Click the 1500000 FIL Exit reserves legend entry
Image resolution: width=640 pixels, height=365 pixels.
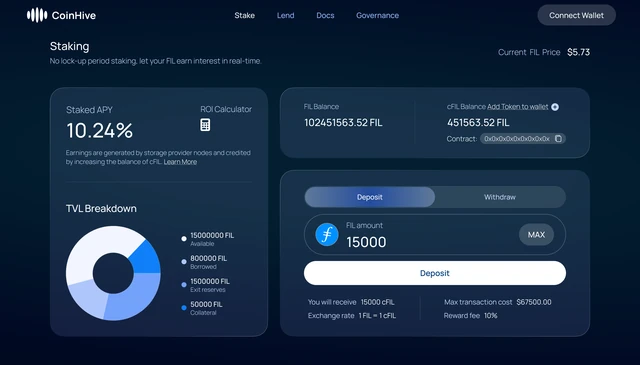205,285
